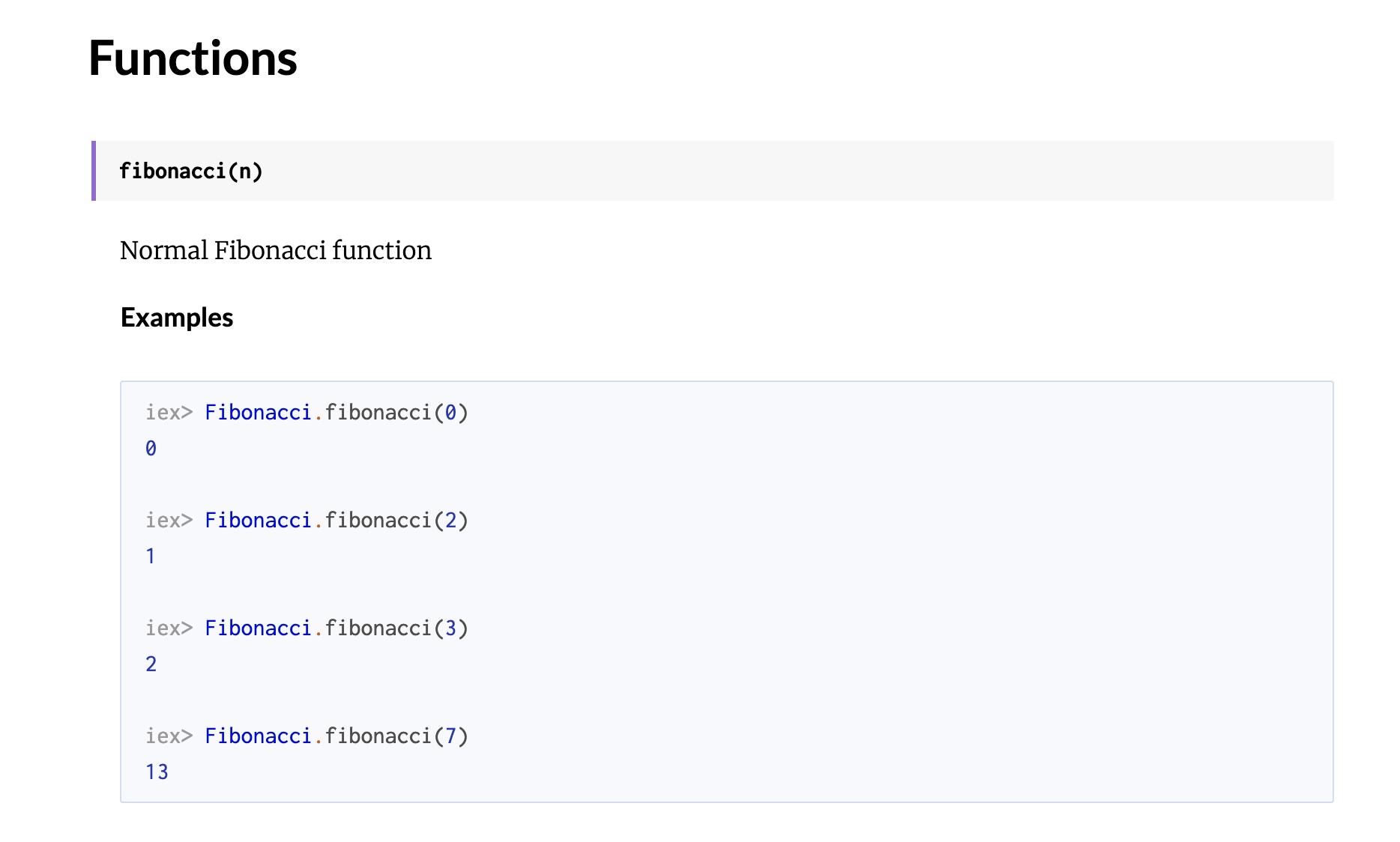Click the purple bar beside fibonacci(n)
This screenshot has height=842, width=1400.
tap(94, 171)
